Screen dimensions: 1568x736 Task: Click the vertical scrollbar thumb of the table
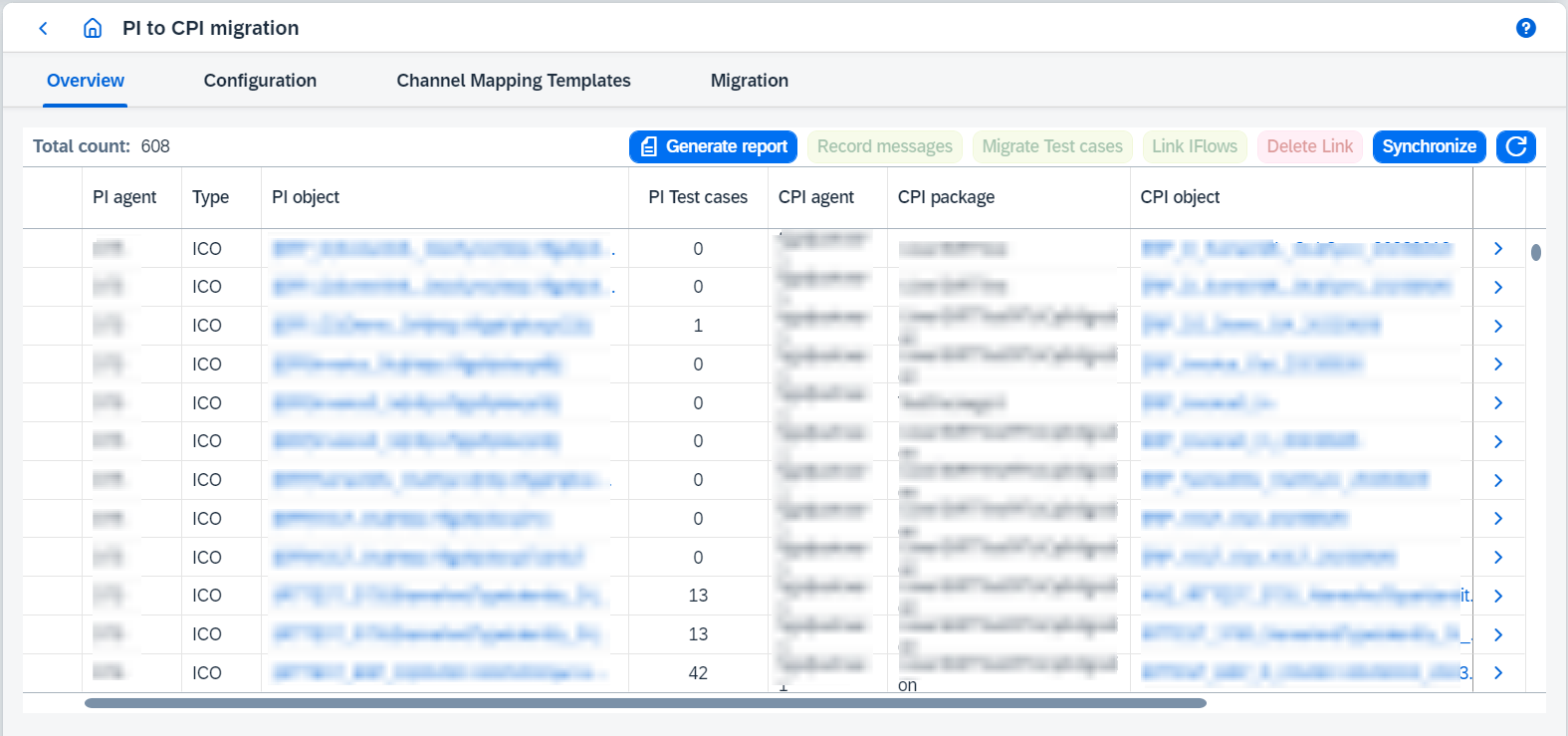pos(1536,252)
